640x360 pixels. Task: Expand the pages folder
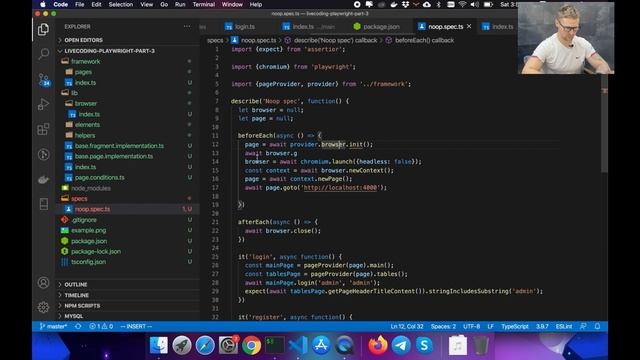[x=83, y=72]
